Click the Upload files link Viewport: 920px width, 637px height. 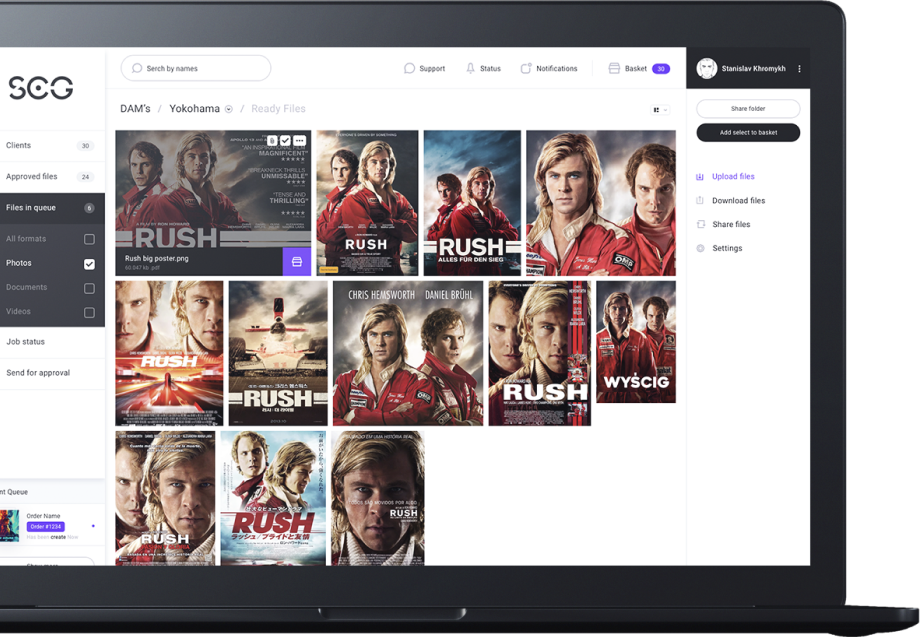(733, 177)
